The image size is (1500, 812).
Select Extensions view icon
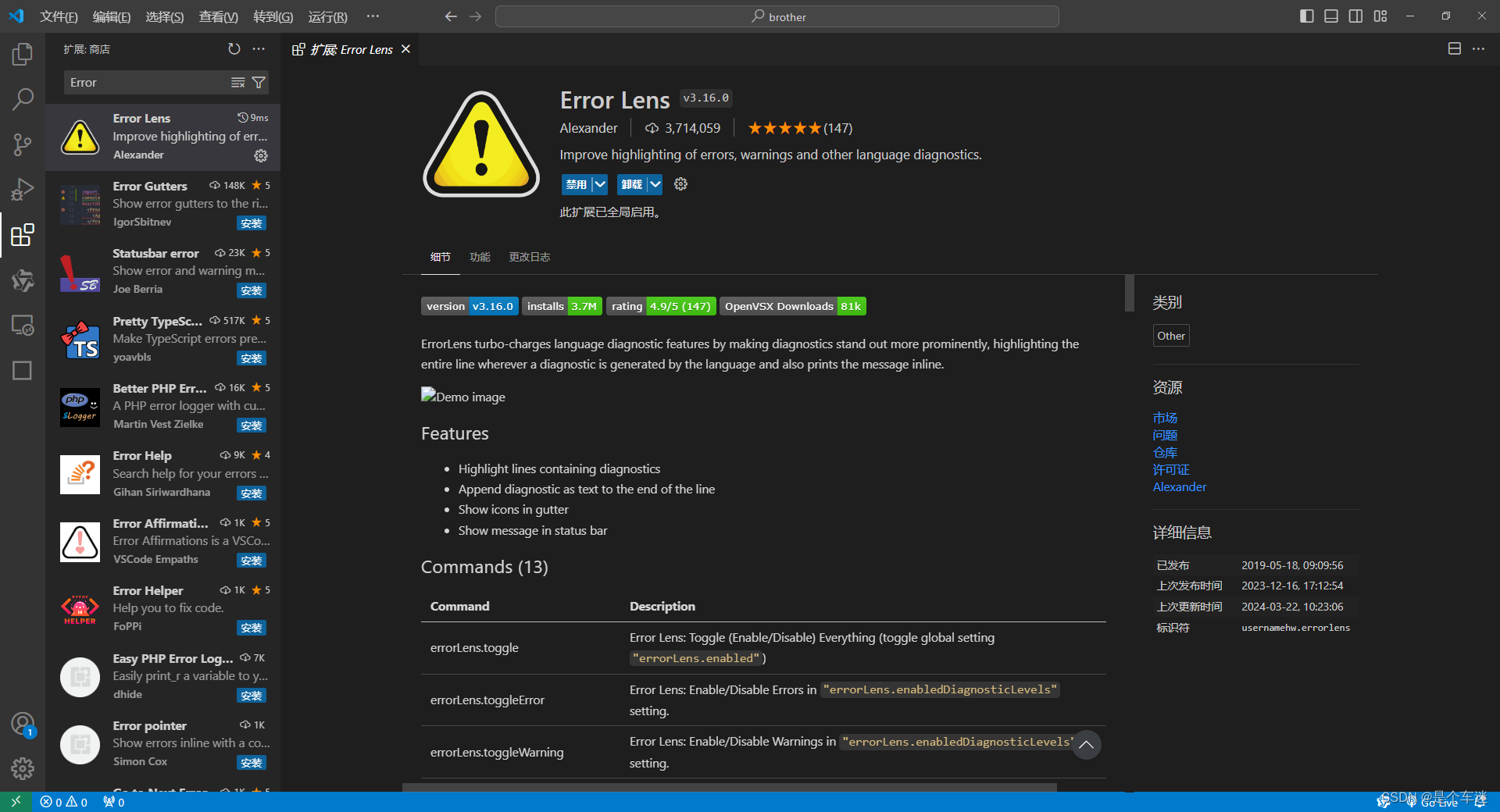23,234
